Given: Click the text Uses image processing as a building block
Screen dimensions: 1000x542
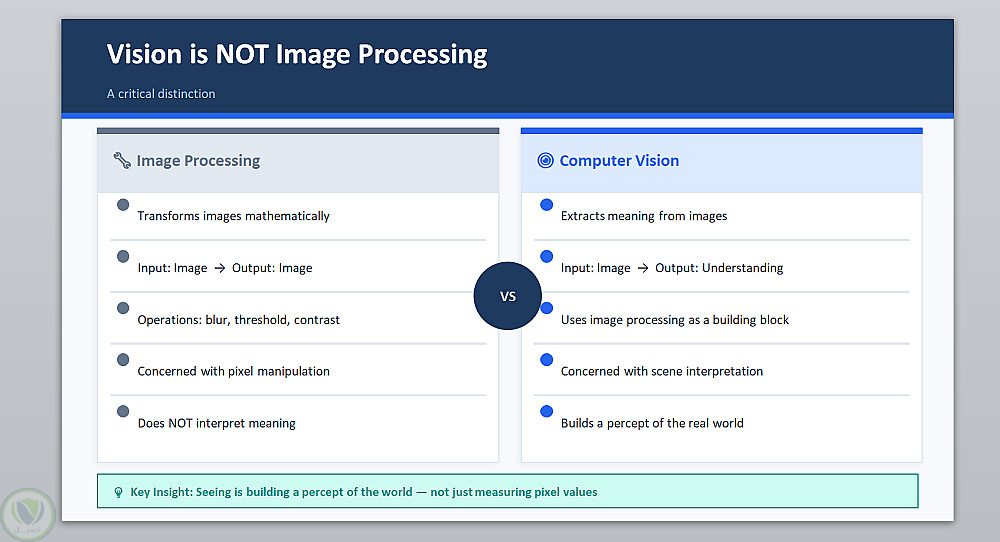Looking at the screenshot, I should click(x=675, y=320).
